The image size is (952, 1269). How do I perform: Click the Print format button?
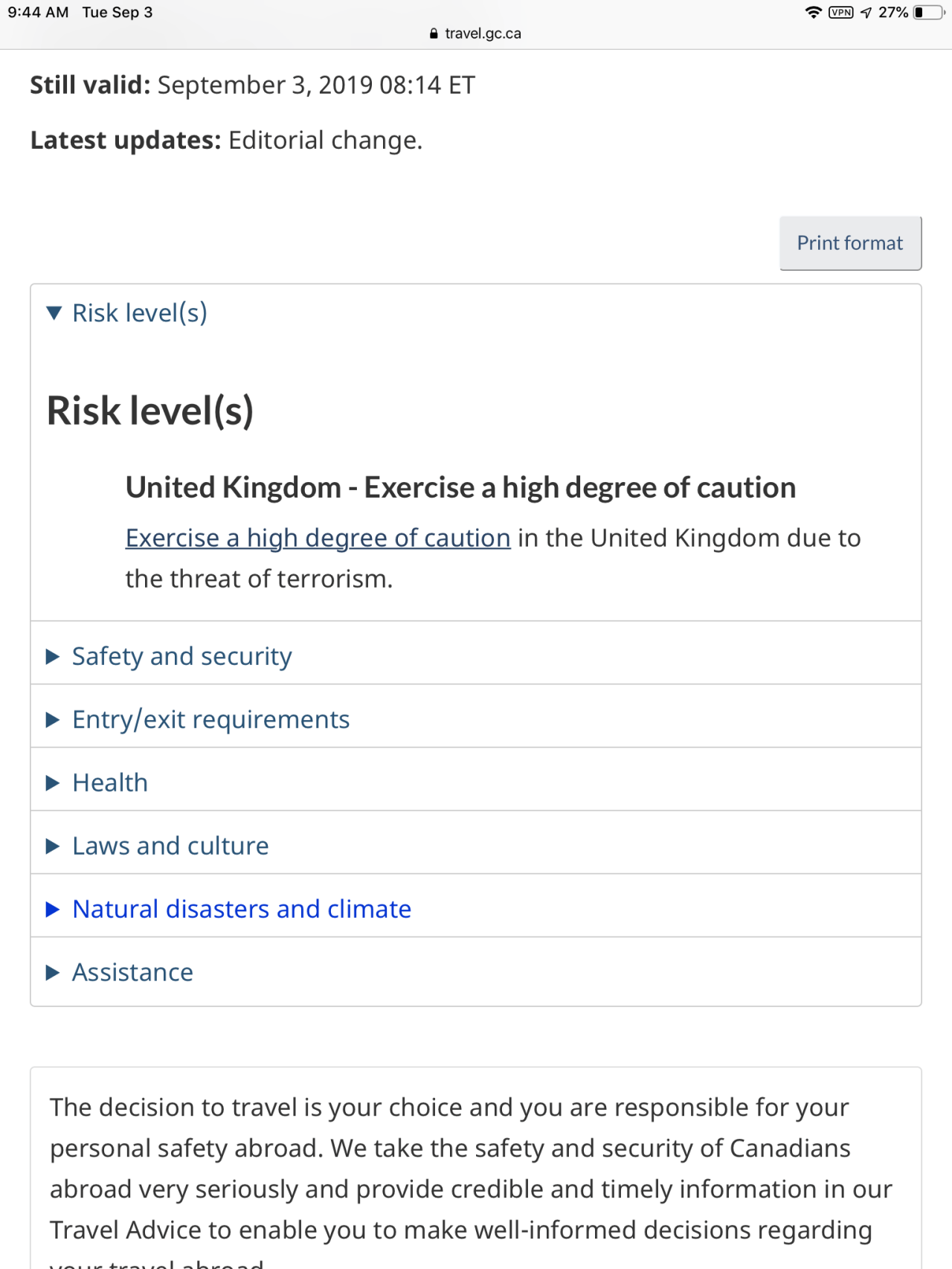(x=850, y=243)
